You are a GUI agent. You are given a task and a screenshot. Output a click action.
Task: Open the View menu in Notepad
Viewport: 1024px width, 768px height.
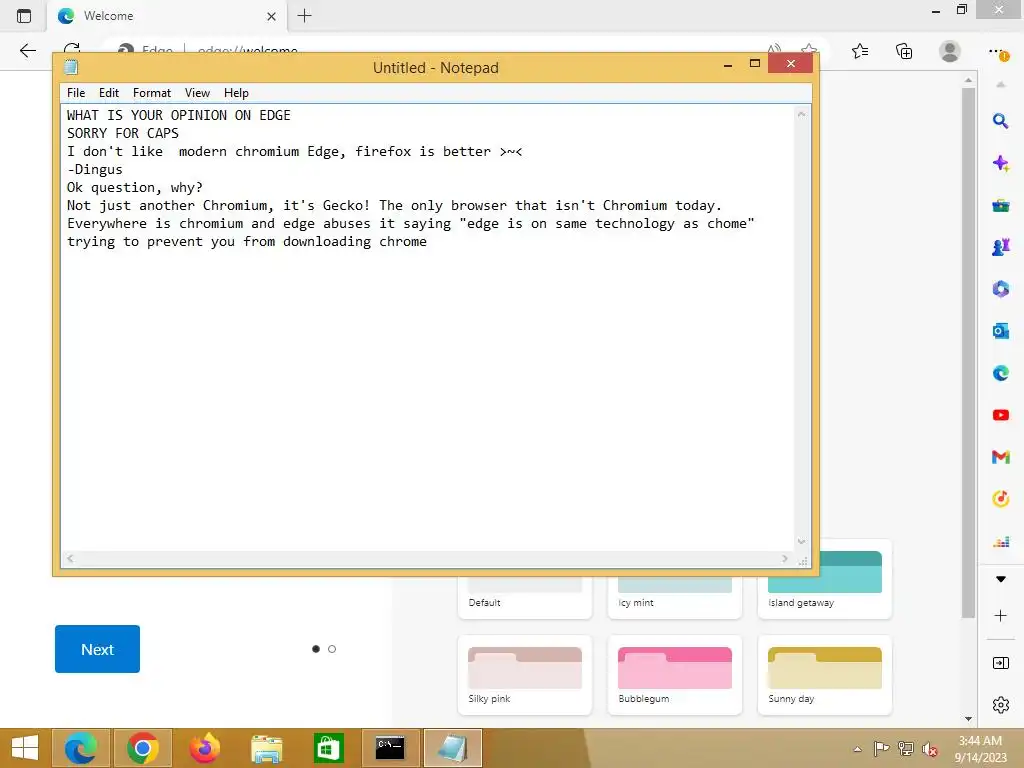click(x=197, y=93)
